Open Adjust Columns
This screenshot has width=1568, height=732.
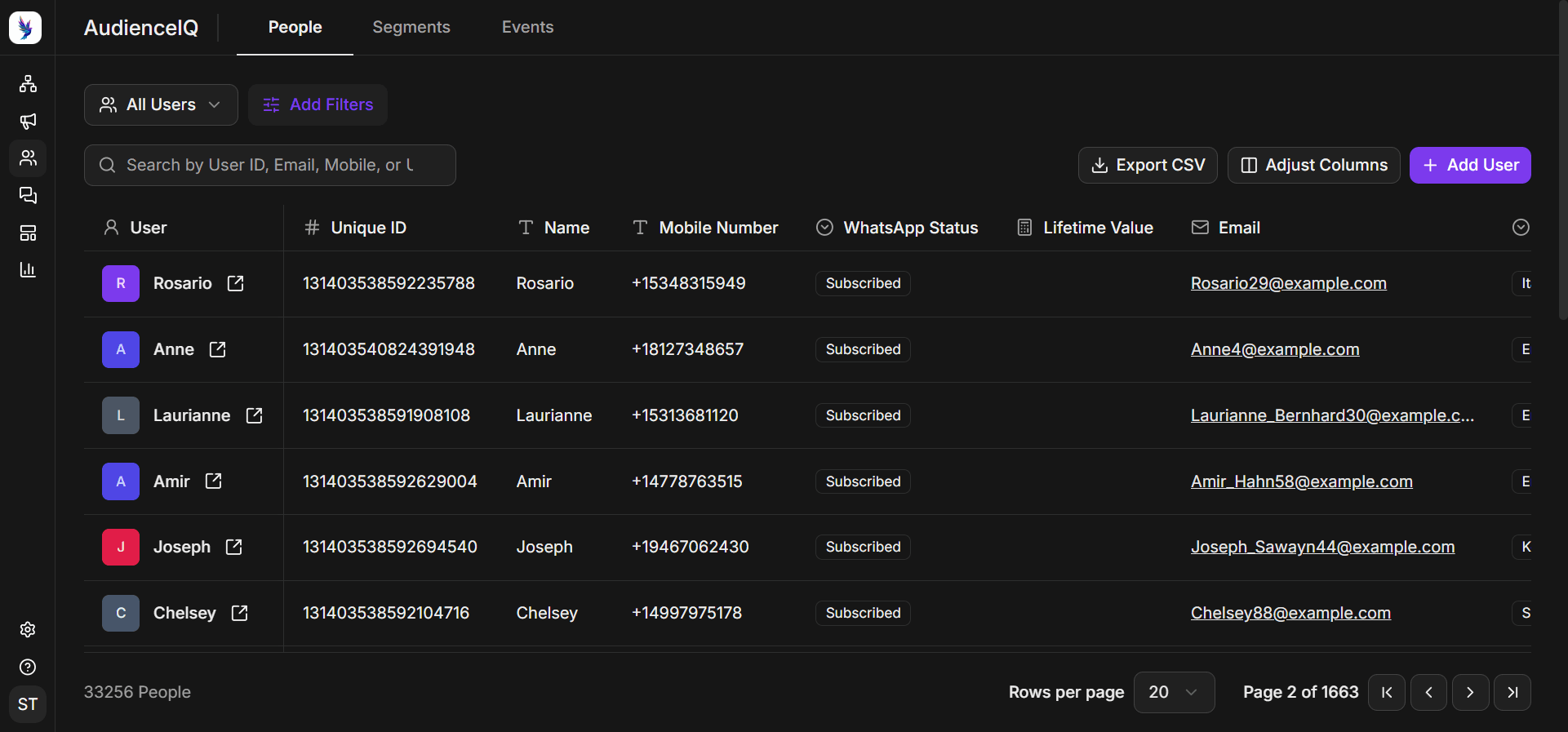click(1314, 165)
